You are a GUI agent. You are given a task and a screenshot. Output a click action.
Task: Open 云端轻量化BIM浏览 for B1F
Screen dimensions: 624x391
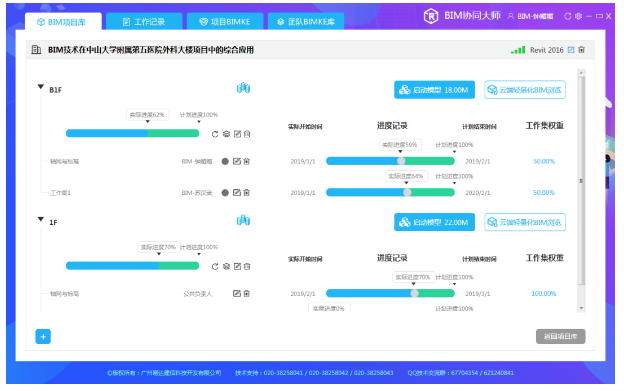pos(525,90)
